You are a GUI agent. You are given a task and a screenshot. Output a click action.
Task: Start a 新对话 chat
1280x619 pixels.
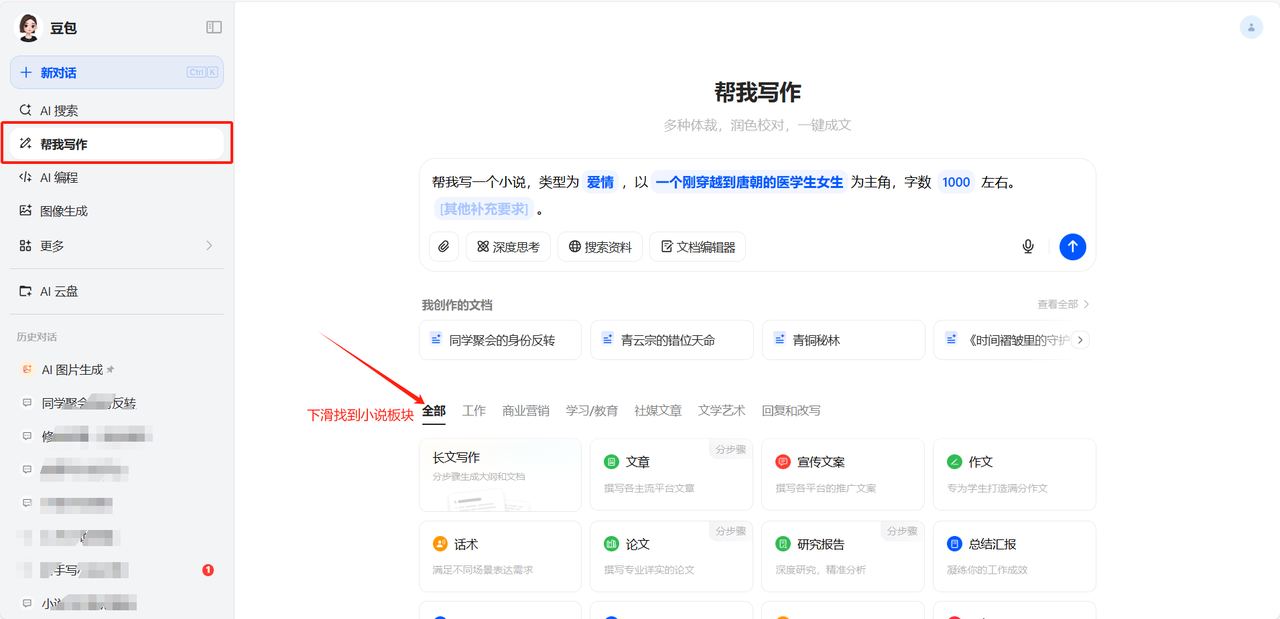(x=117, y=72)
